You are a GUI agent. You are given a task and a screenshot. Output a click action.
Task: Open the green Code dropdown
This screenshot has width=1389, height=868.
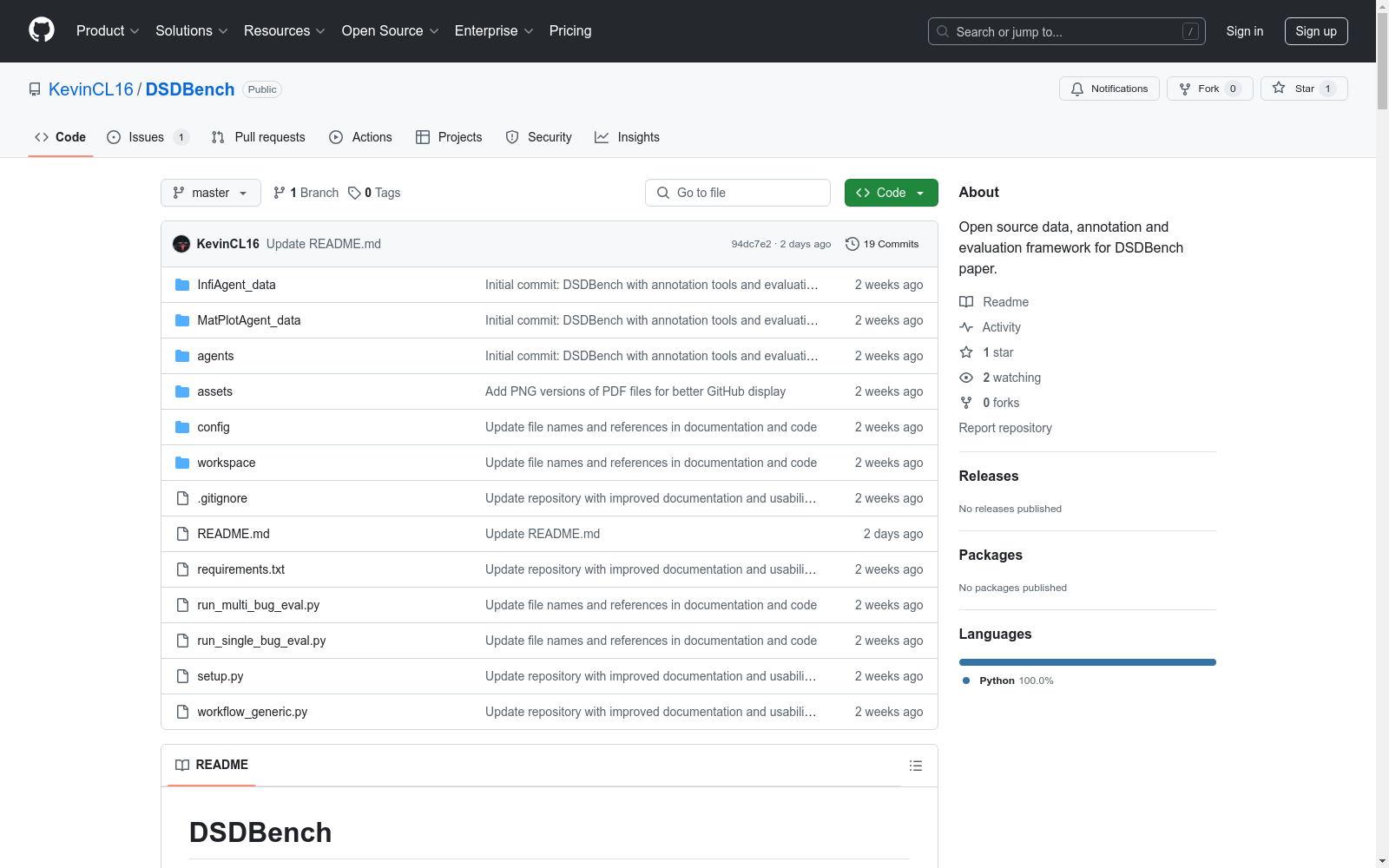click(x=891, y=193)
